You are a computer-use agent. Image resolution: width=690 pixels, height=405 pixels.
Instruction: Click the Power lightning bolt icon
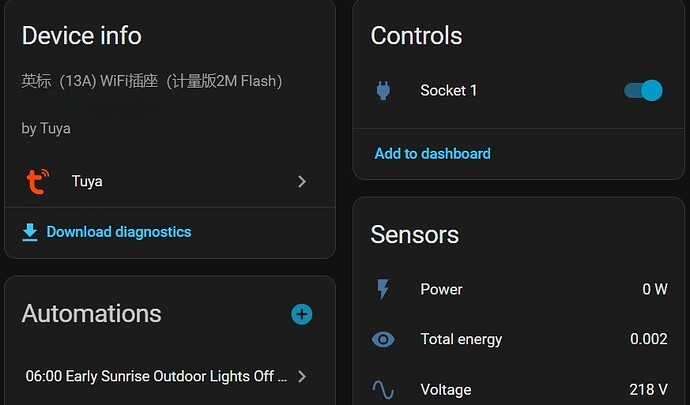click(382, 290)
